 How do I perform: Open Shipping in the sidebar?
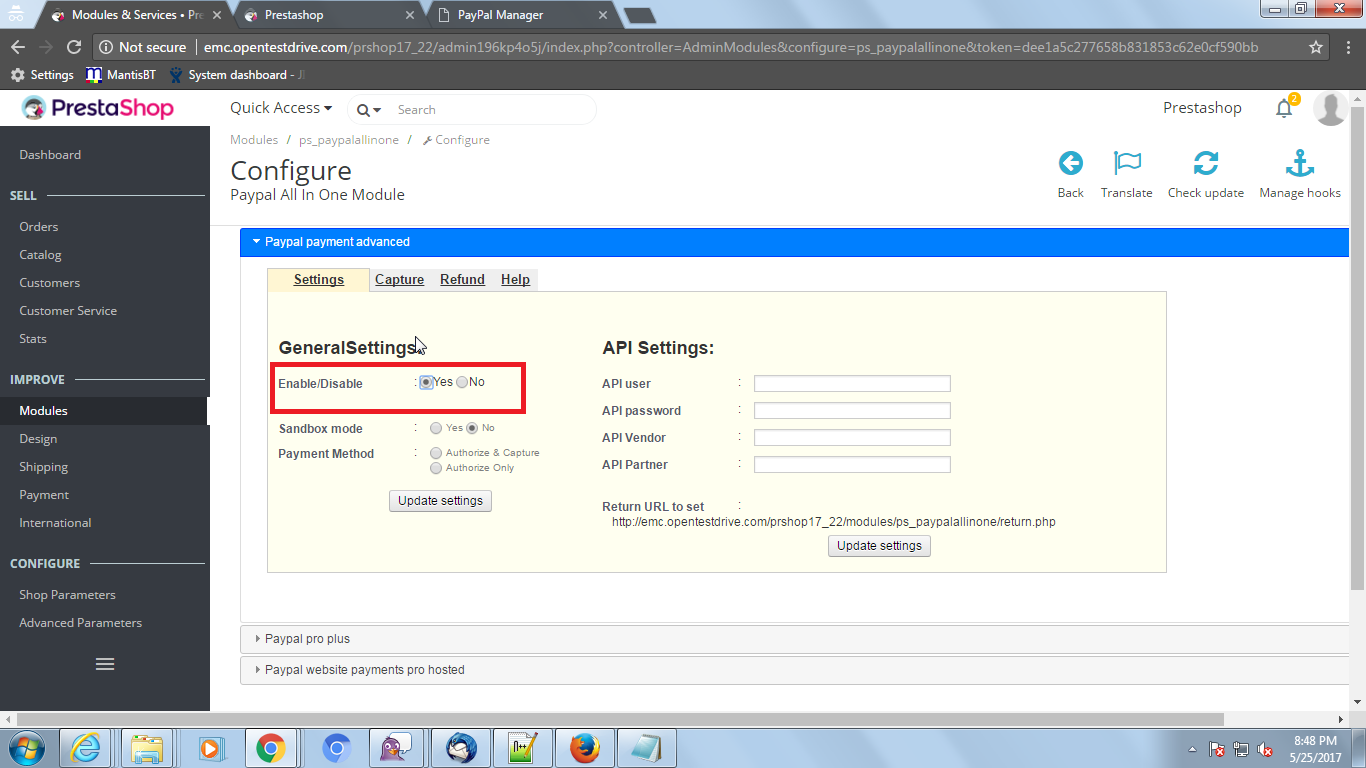coord(44,467)
